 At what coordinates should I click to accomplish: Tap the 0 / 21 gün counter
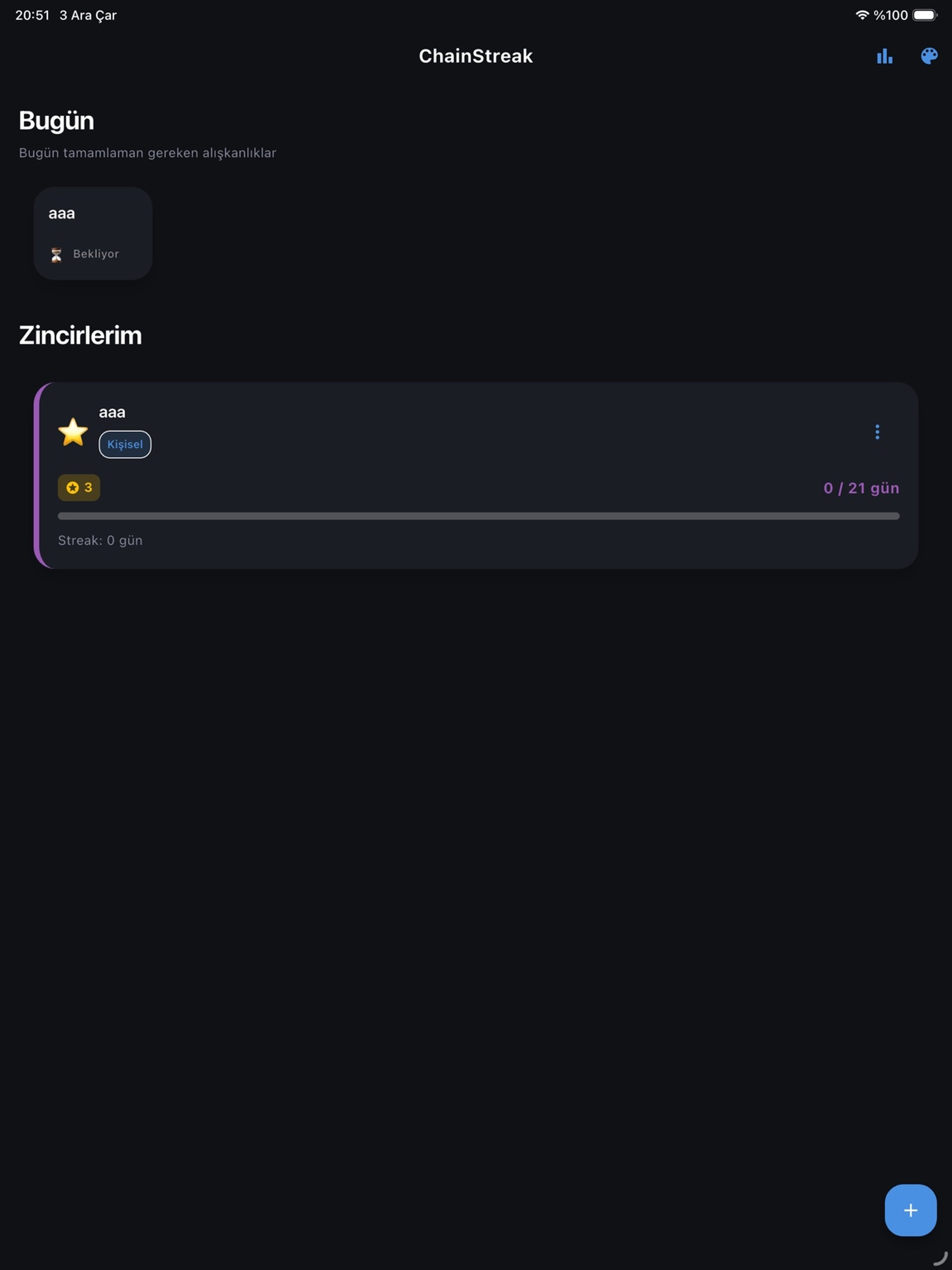[861, 488]
